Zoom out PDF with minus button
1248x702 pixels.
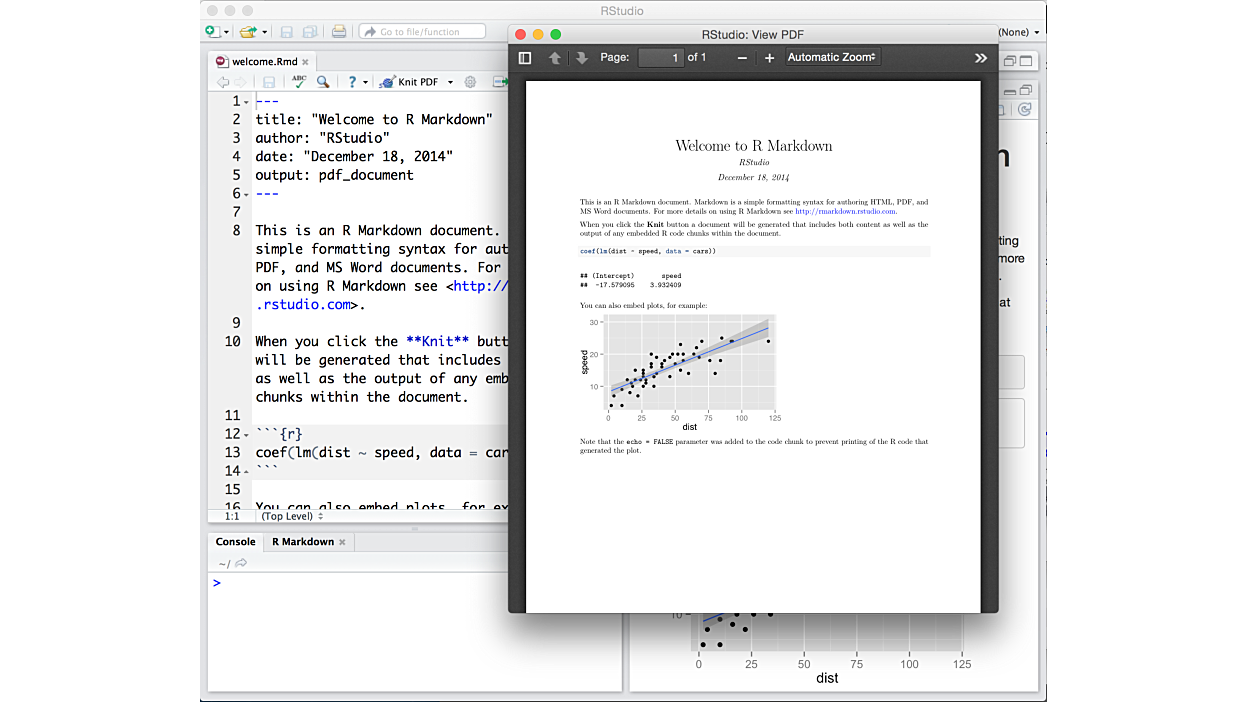[x=742, y=58]
